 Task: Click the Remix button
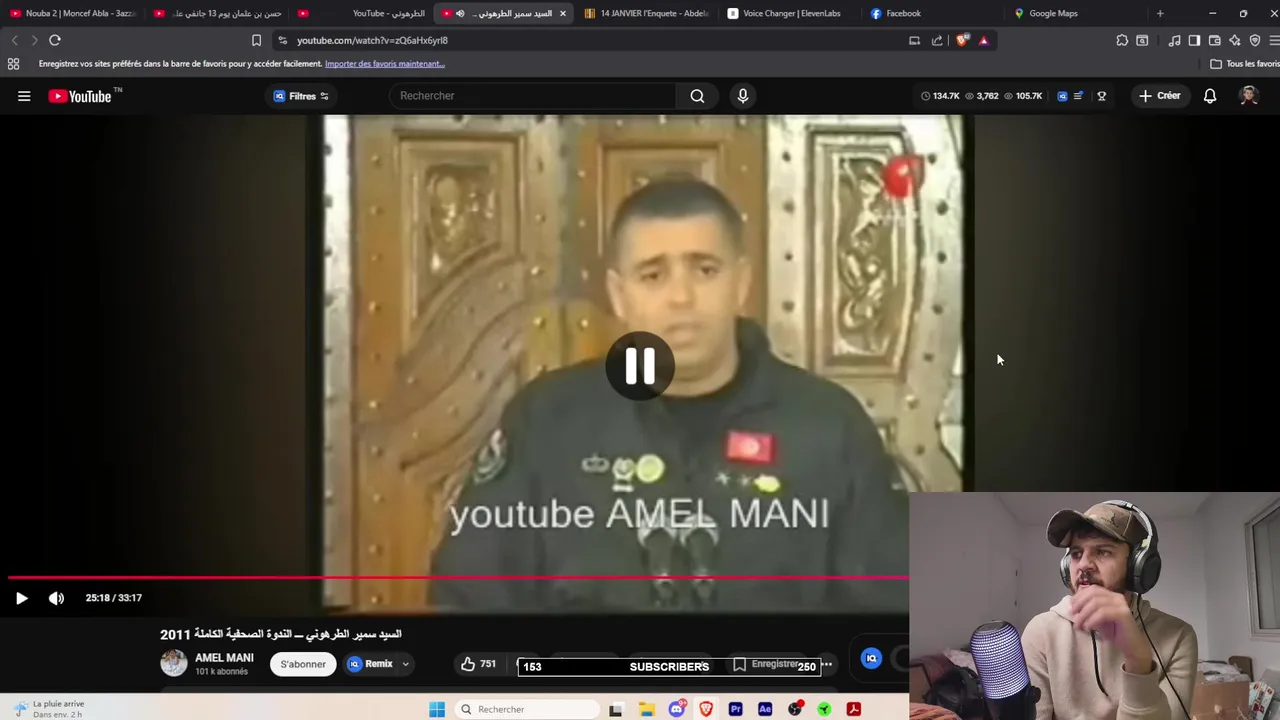(371, 664)
